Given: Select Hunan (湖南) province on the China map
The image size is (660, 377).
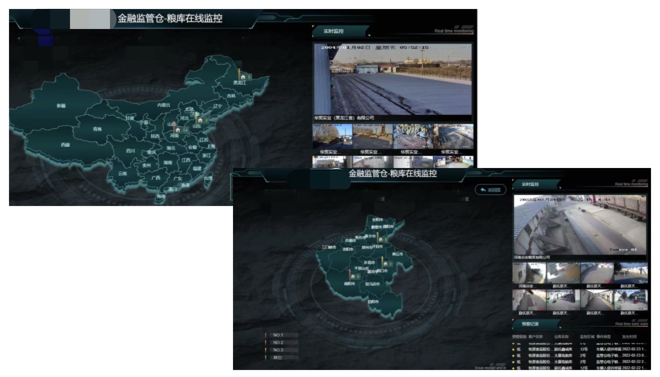Looking at the screenshot, I should pos(168,162).
